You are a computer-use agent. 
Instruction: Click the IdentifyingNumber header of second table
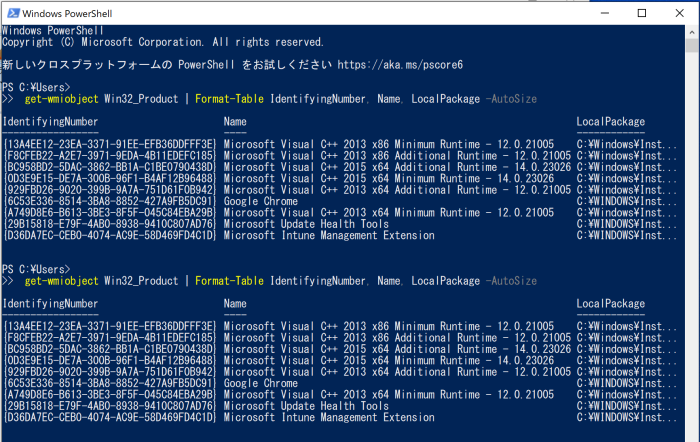coord(50,304)
